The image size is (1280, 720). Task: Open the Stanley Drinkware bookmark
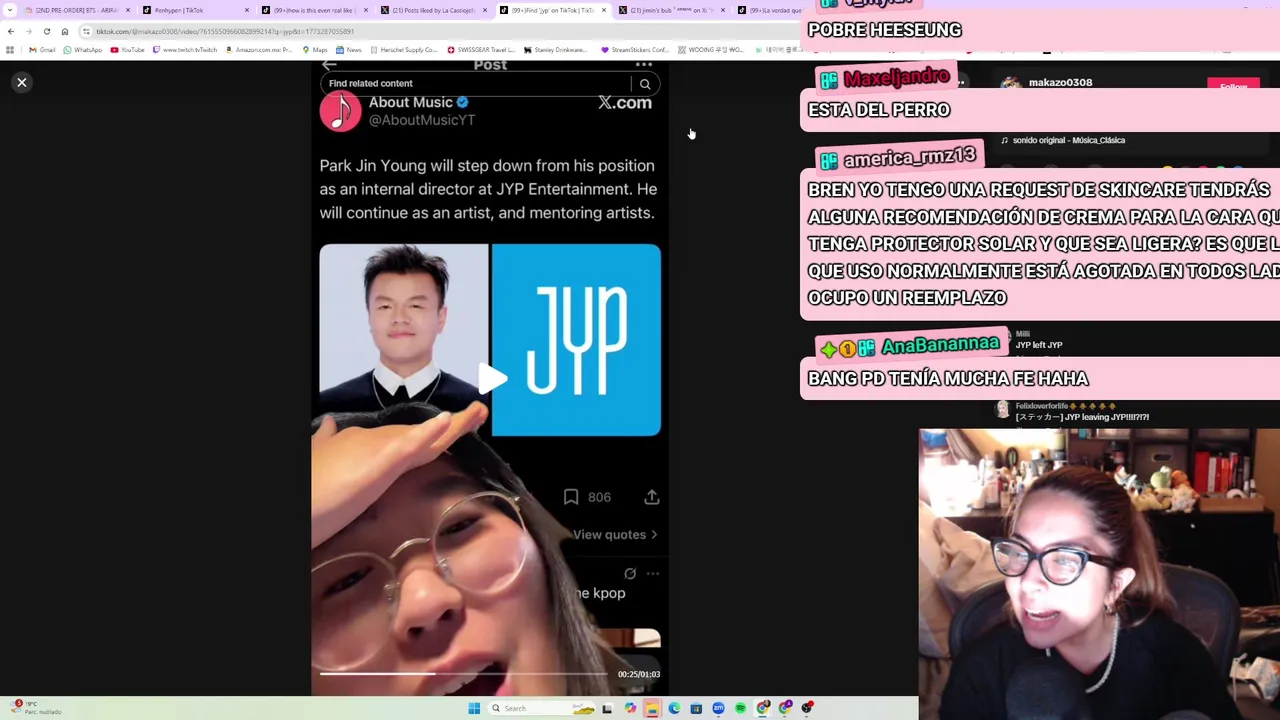[x=555, y=50]
